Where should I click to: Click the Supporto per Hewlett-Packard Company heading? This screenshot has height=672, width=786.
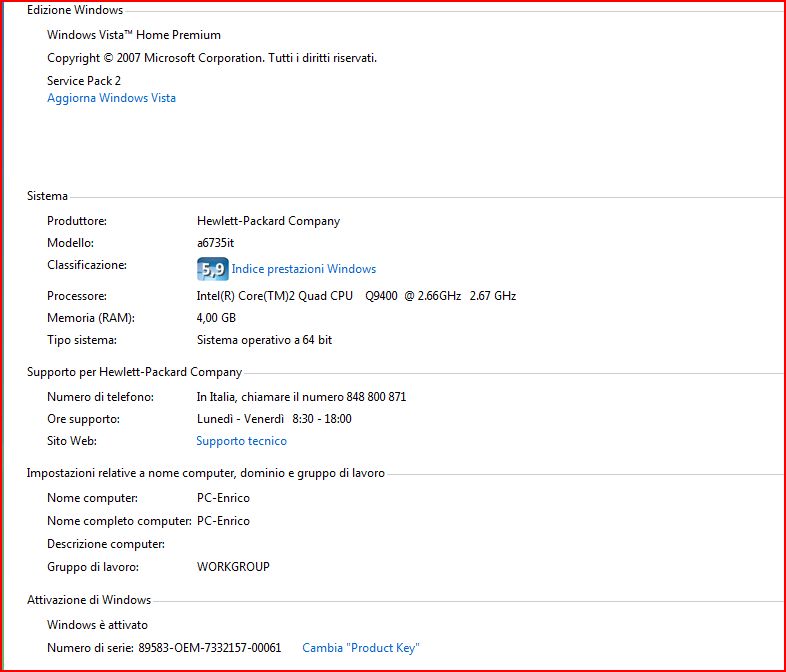pyautogui.click(x=134, y=372)
